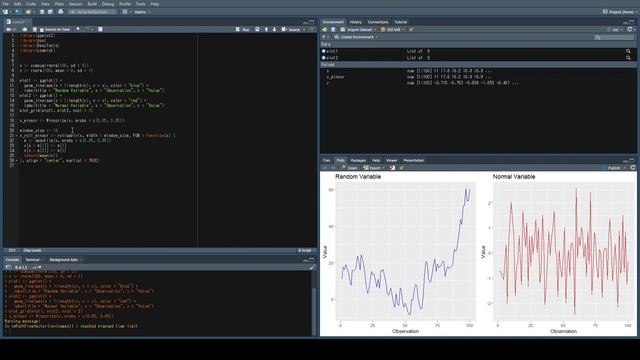Click the Source button in editor
Viewport: 640px width, 360px height.
click(x=291, y=29)
